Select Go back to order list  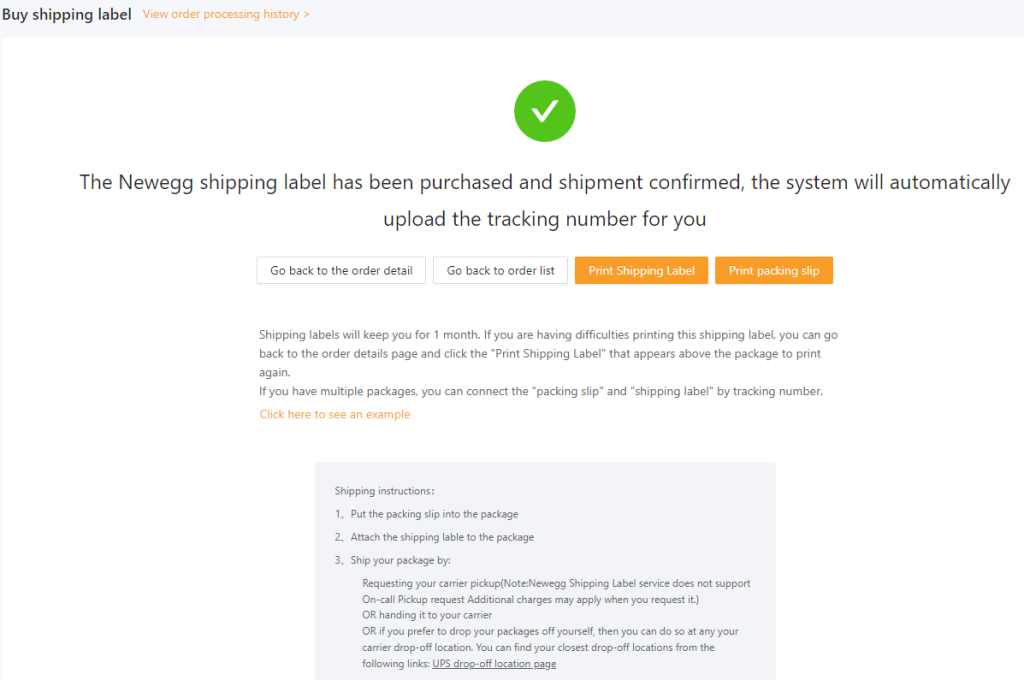(500, 270)
